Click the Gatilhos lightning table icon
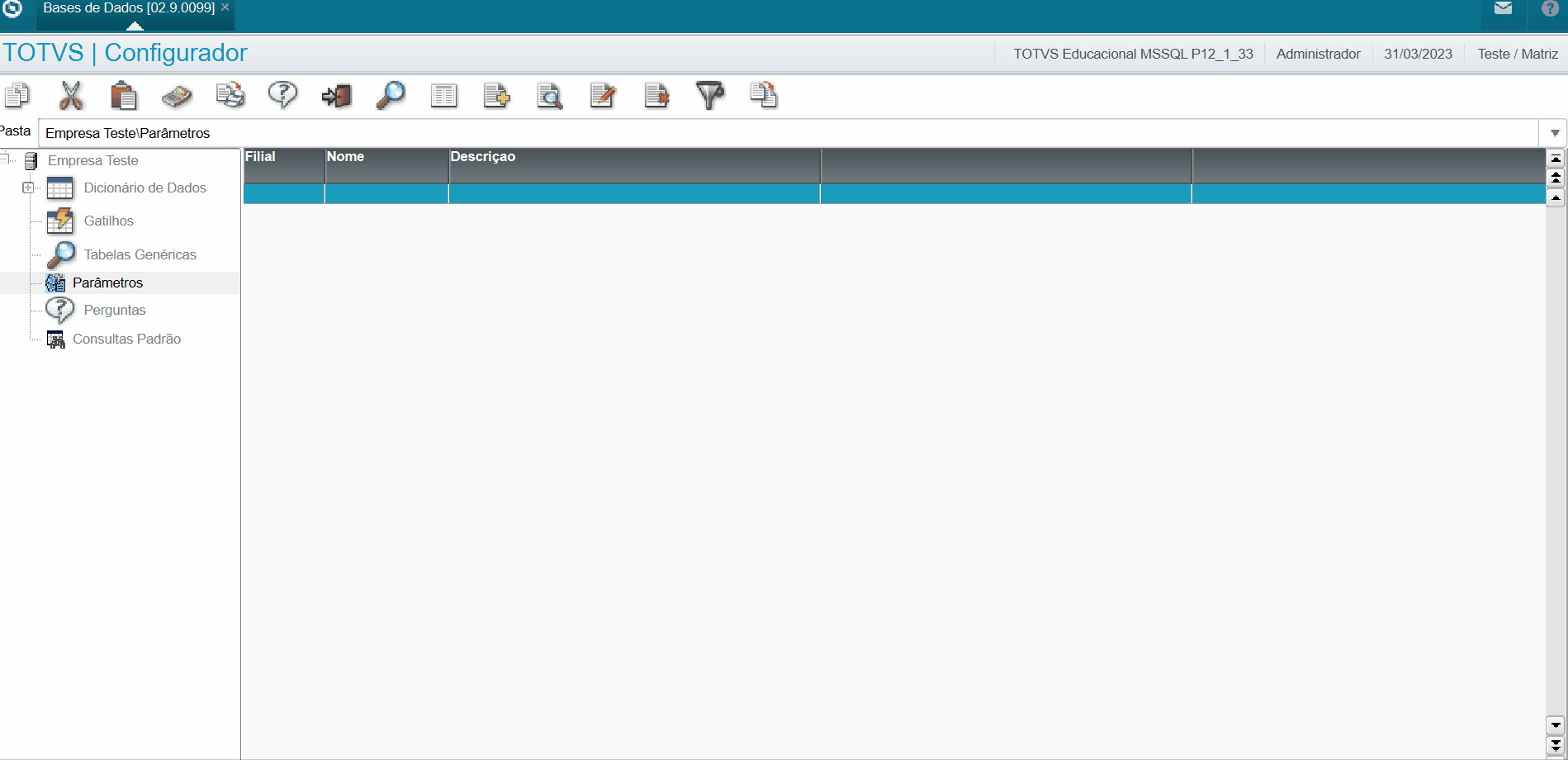The height and width of the screenshot is (760, 1568). pyautogui.click(x=60, y=221)
